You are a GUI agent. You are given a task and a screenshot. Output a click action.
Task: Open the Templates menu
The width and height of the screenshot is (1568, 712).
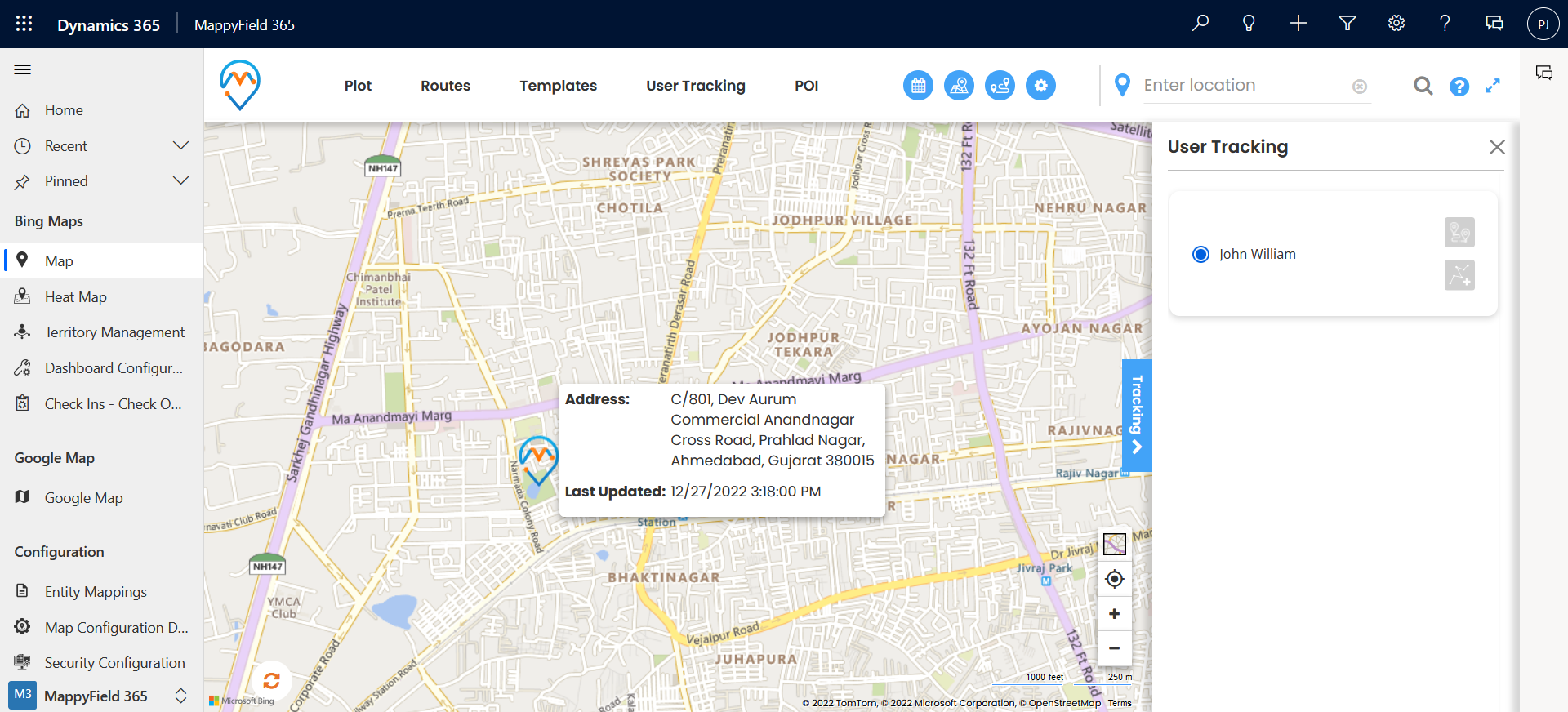pyautogui.click(x=559, y=86)
